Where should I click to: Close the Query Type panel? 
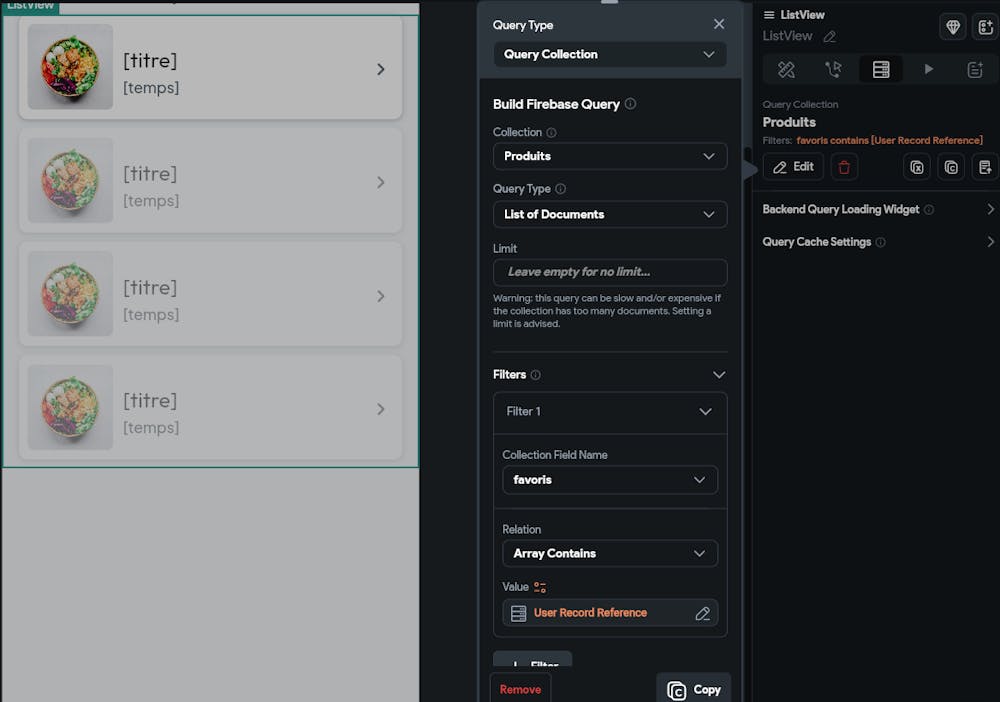click(x=719, y=24)
